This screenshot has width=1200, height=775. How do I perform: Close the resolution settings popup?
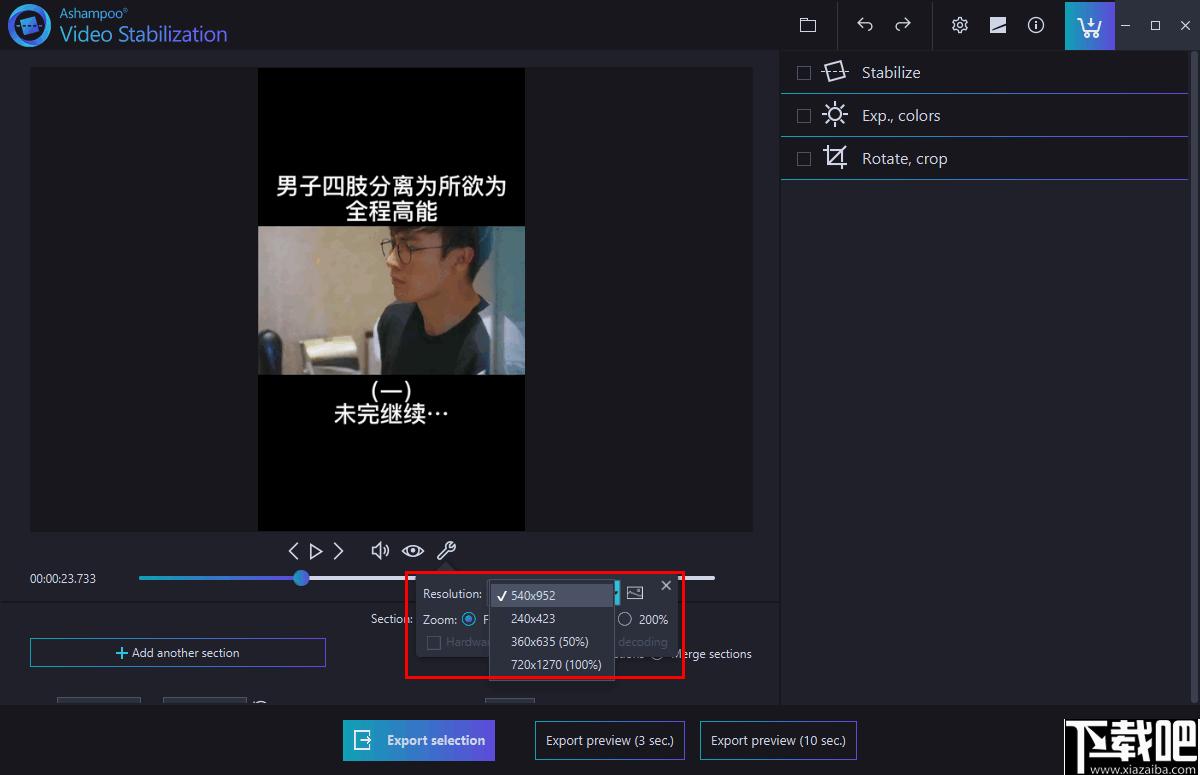pos(666,586)
